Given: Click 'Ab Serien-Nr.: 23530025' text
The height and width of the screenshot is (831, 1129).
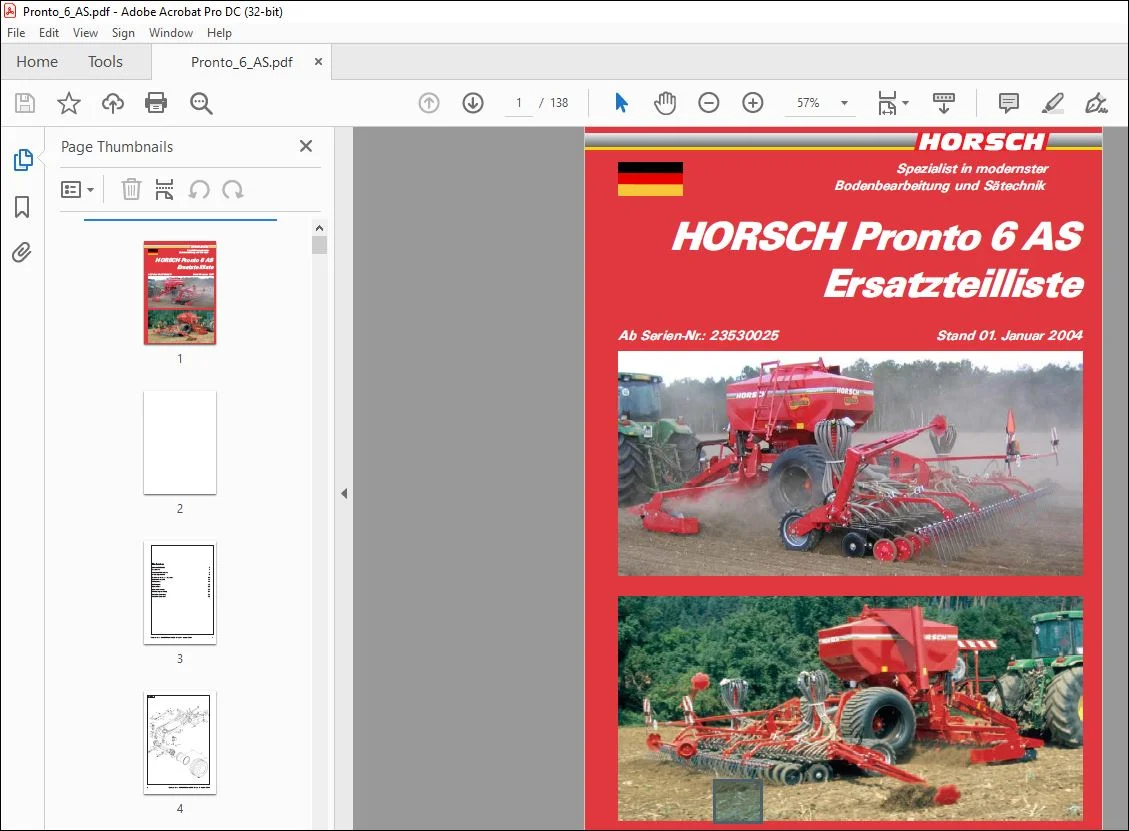Looking at the screenshot, I should click(x=698, y=335).
